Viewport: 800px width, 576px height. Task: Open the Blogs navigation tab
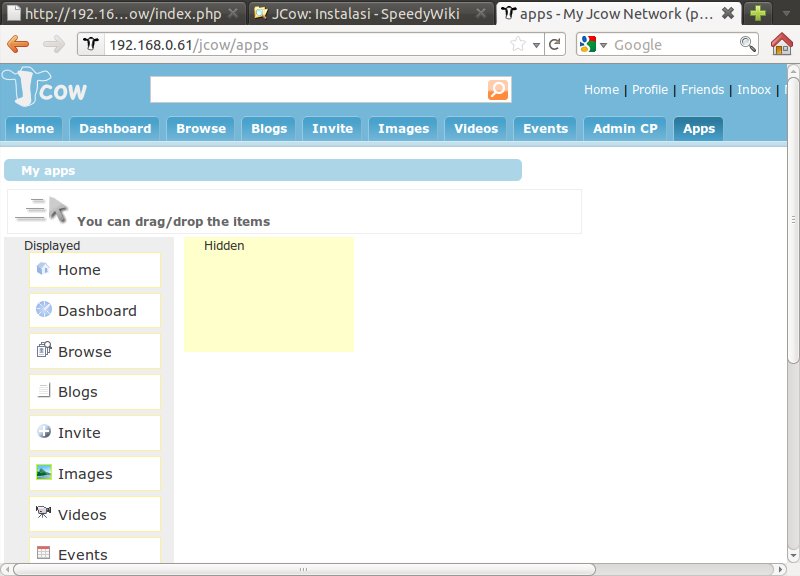269,129
